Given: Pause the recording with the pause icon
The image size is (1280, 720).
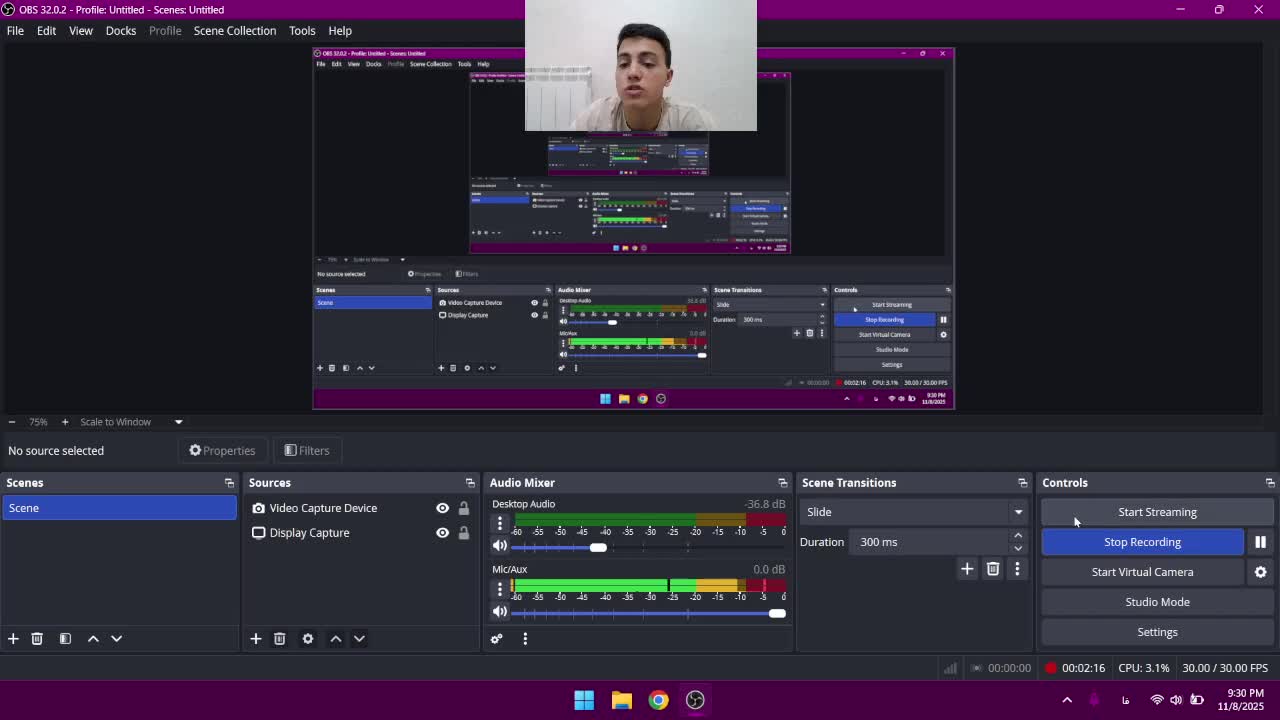Looking at the screenshot, I should (1260, 542).
